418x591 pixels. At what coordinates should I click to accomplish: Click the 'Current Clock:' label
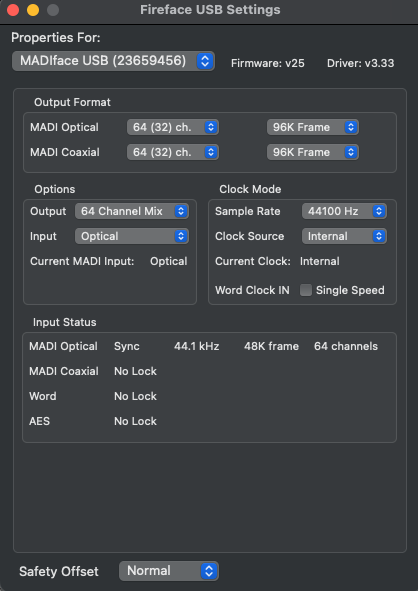(x=253, y=261)
